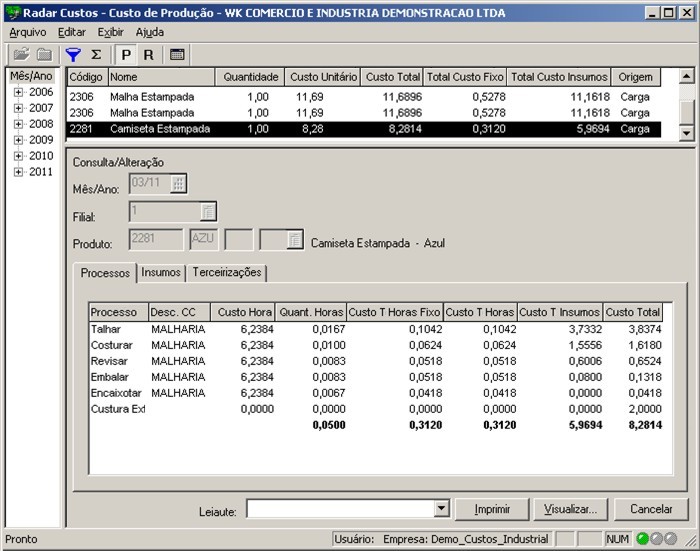This screenshot has height=551, width=700.
Task: Click the sigma totals icon
Action: (96, 55)
